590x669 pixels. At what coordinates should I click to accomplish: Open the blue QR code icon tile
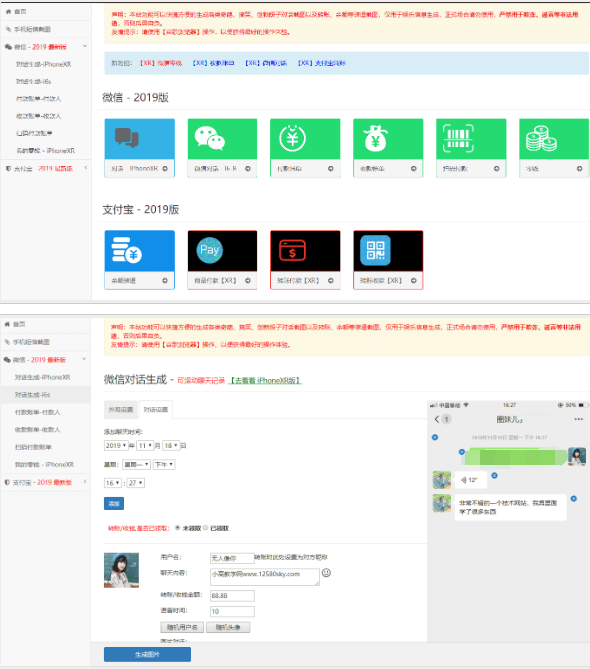pyautogui.click(x=375, y=250)
